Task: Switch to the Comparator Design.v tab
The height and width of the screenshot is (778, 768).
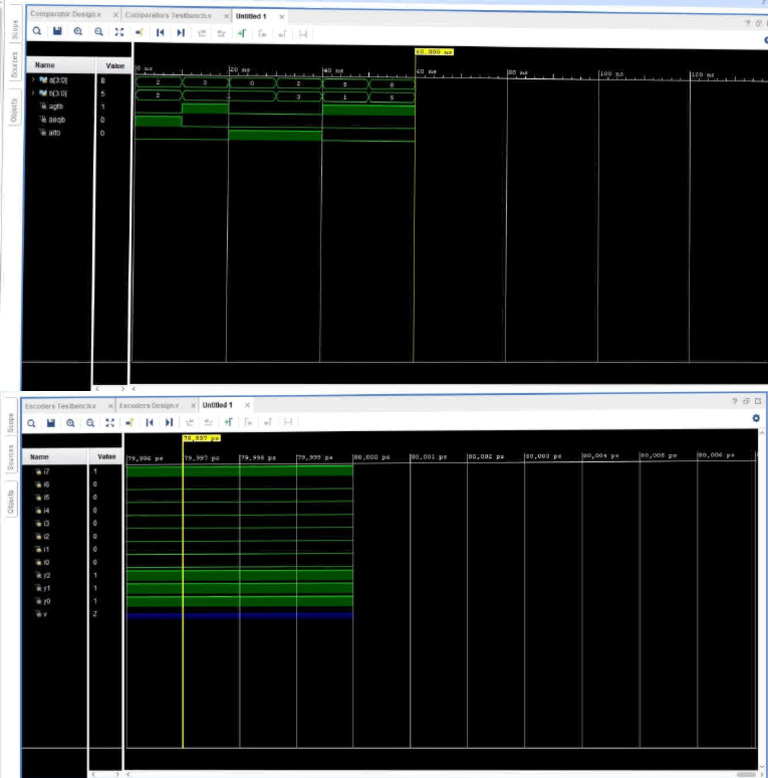Action: click(x=65, y=14)
